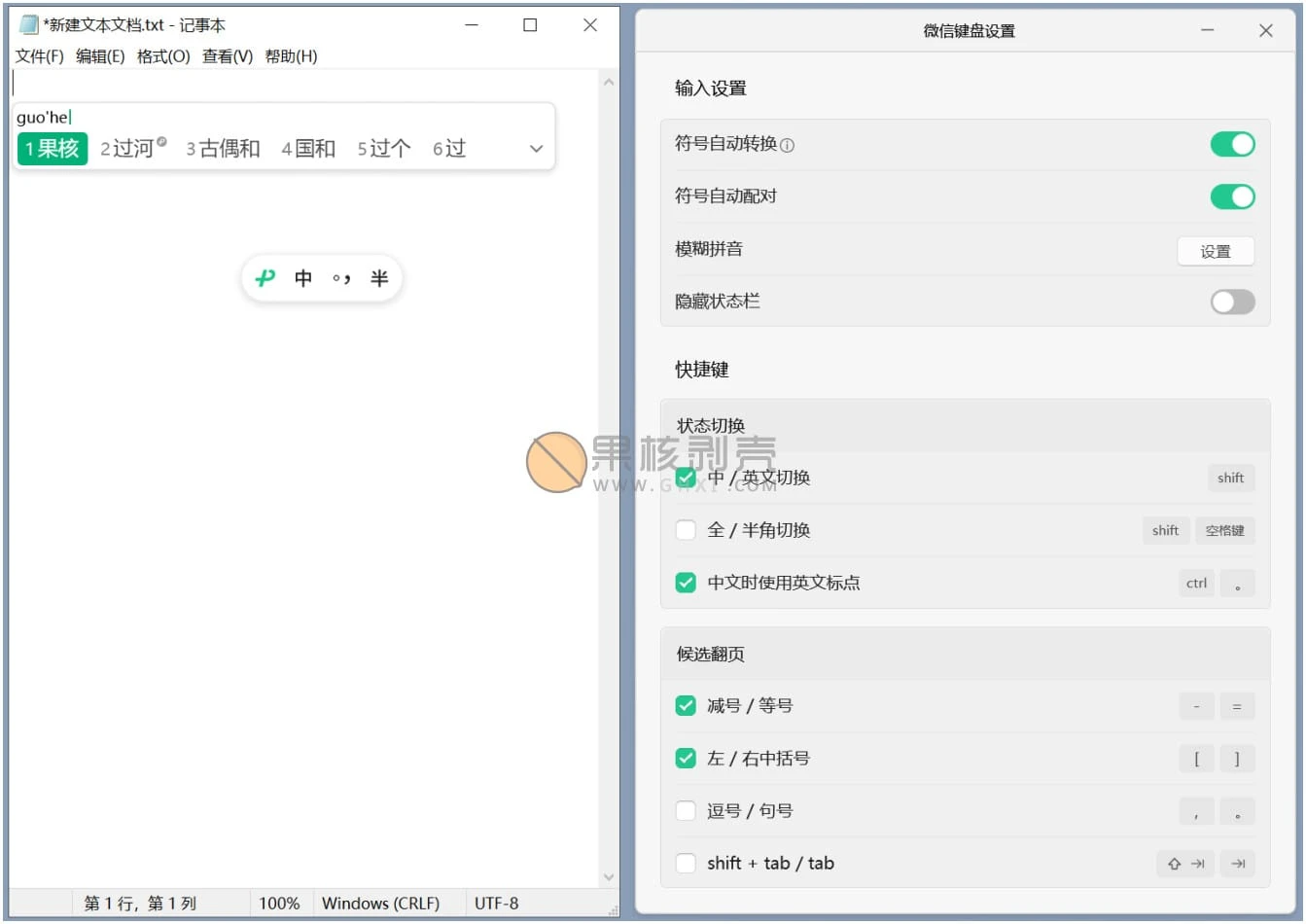This screenshot has height=924, width=1306.
Task: Click left bracket key badge
Action: coord(1196,759)
